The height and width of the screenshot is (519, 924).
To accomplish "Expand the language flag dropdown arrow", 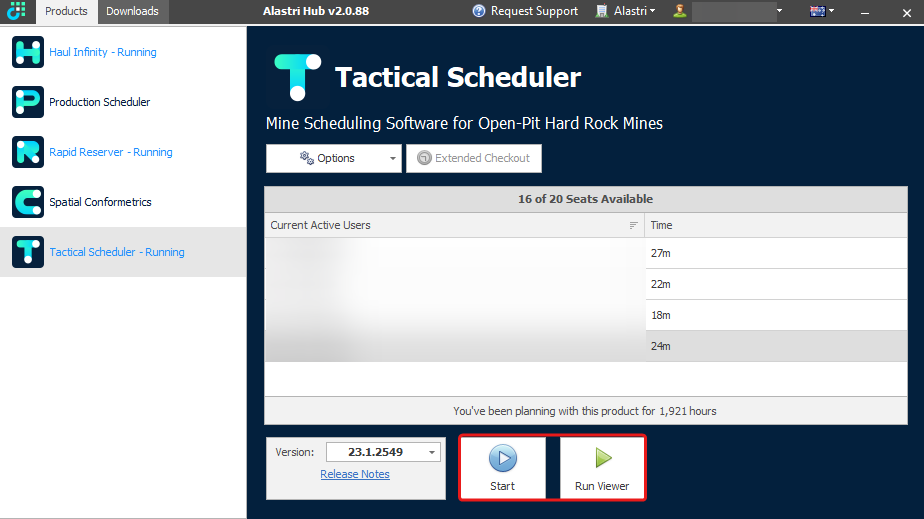I will tap(831, 11).
